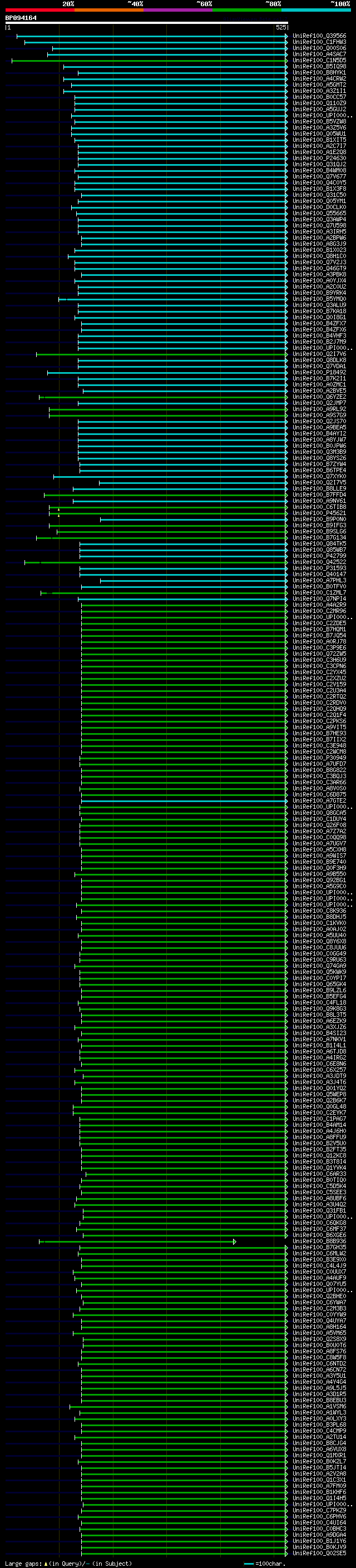The image size is (356, 1568).
Task: Select label UniRef100_A9RL92
Action: pos(319,409)
